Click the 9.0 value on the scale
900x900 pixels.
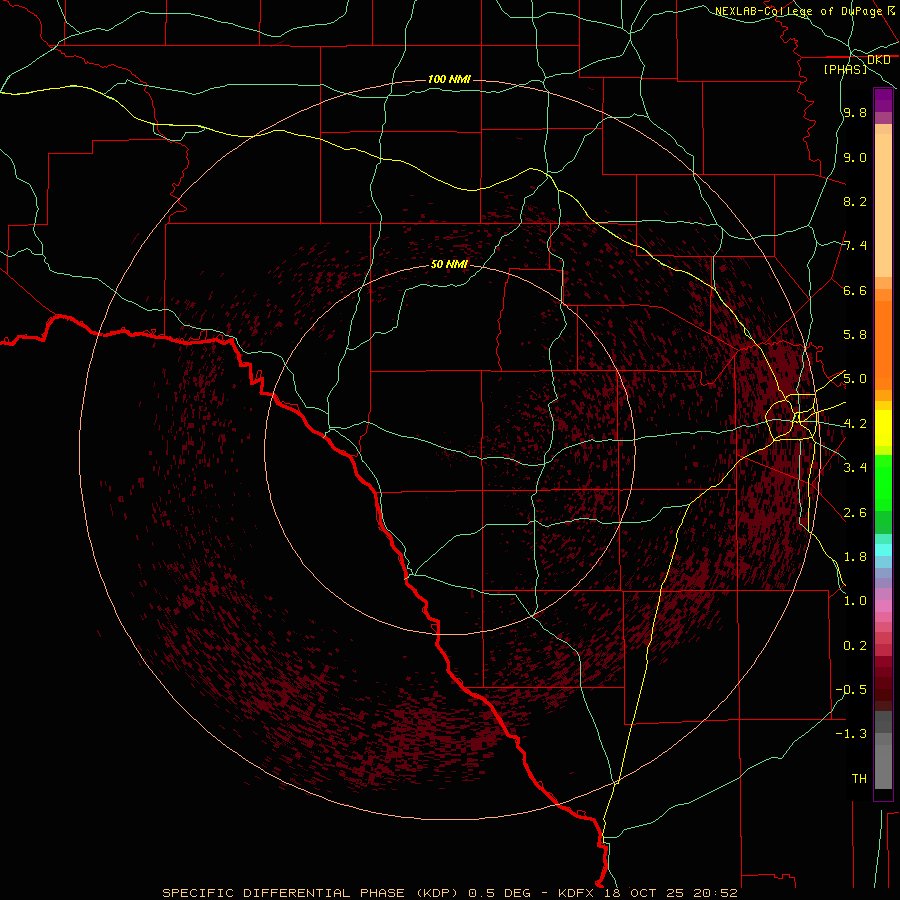coord(855,157)
